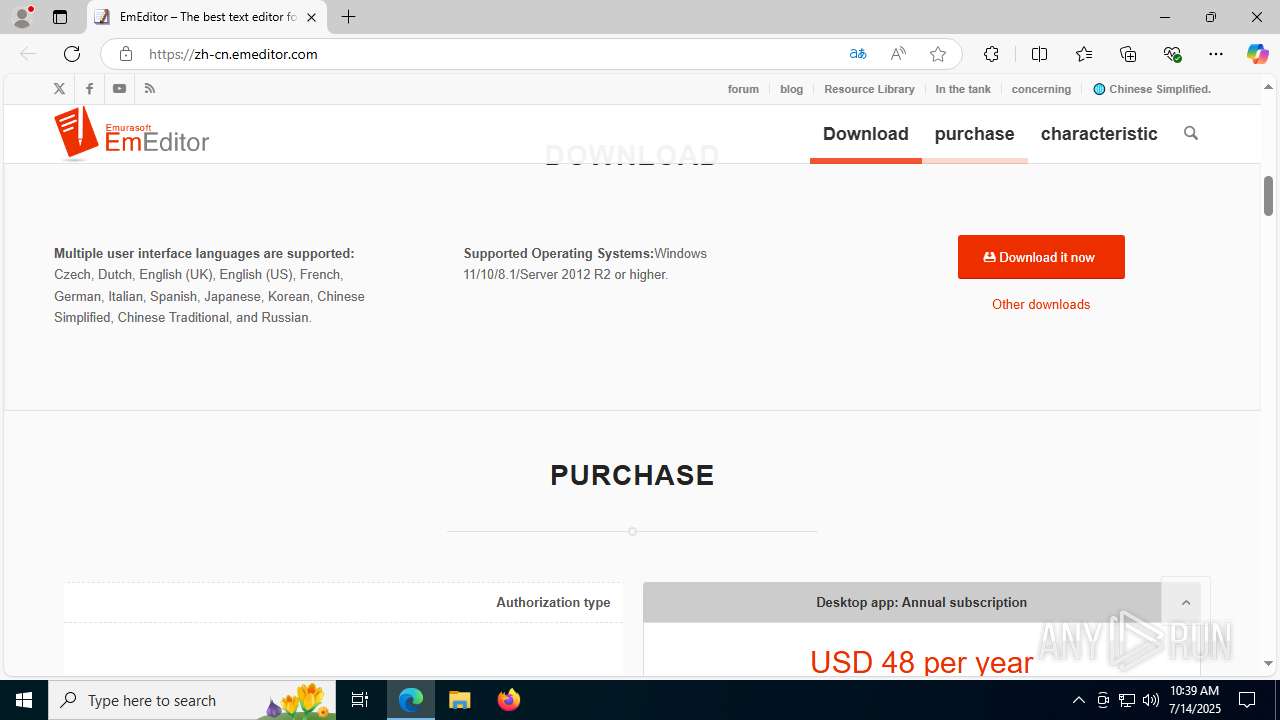The image size is (1280, 720).
Task: Open the In the tank link
Action: click(963, 89)
